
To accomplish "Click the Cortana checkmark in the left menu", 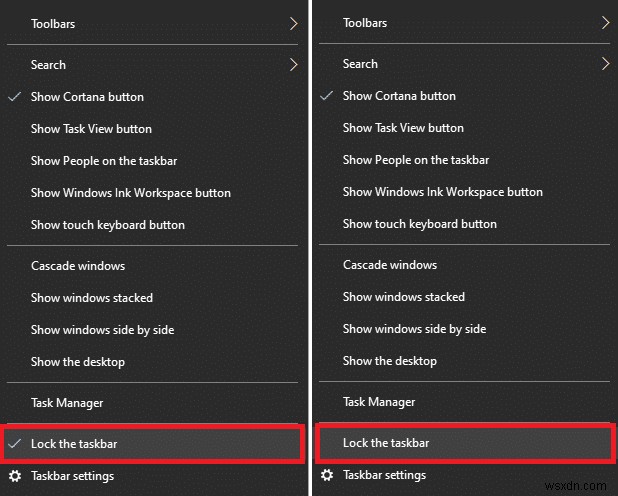I will (x=14, y=97).
